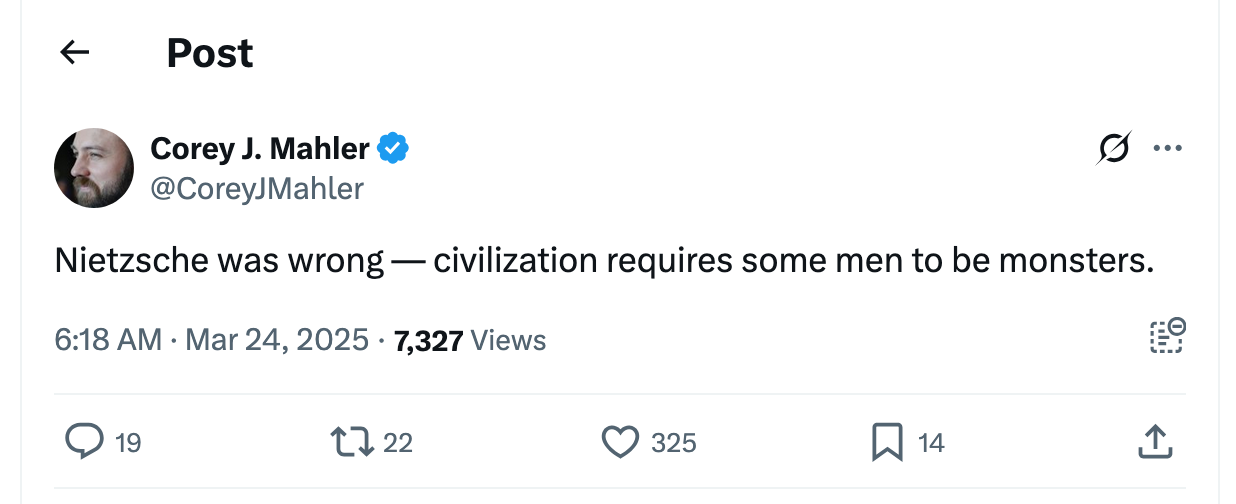
Task: Click the blue verified checkmark badge
Action: 393,149
